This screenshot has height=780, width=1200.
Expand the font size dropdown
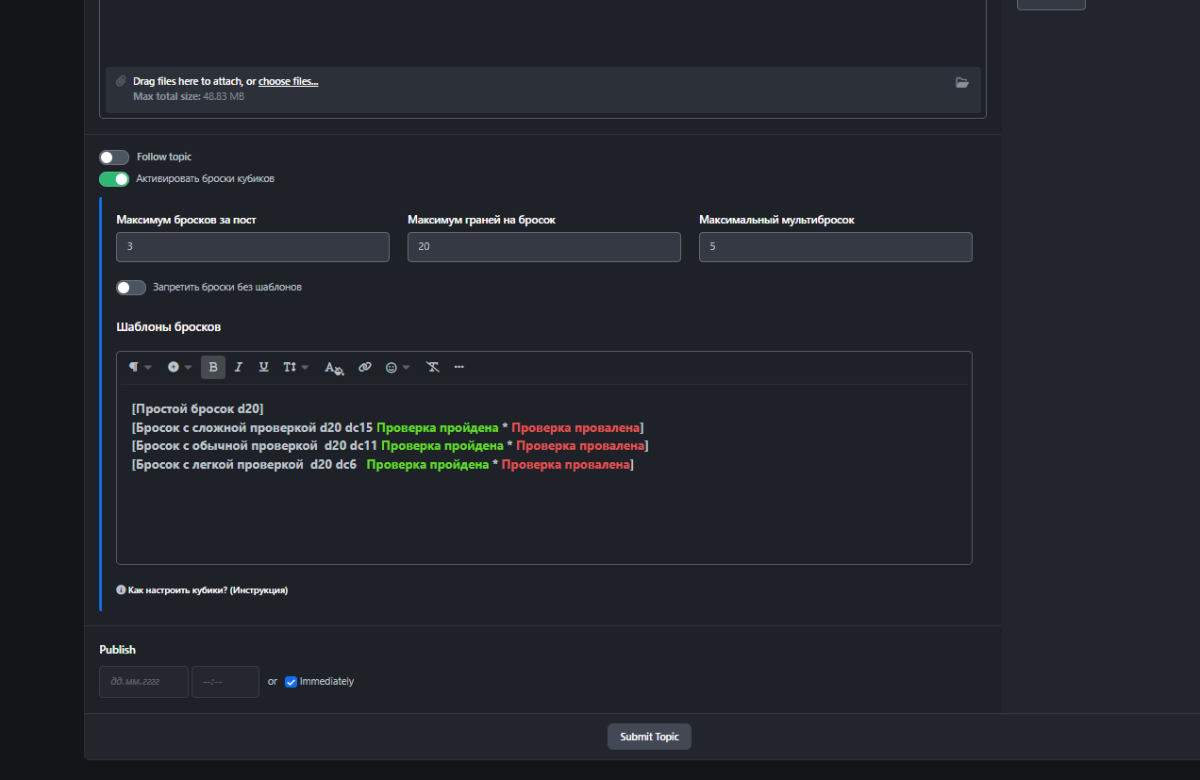tap(295, 367)
